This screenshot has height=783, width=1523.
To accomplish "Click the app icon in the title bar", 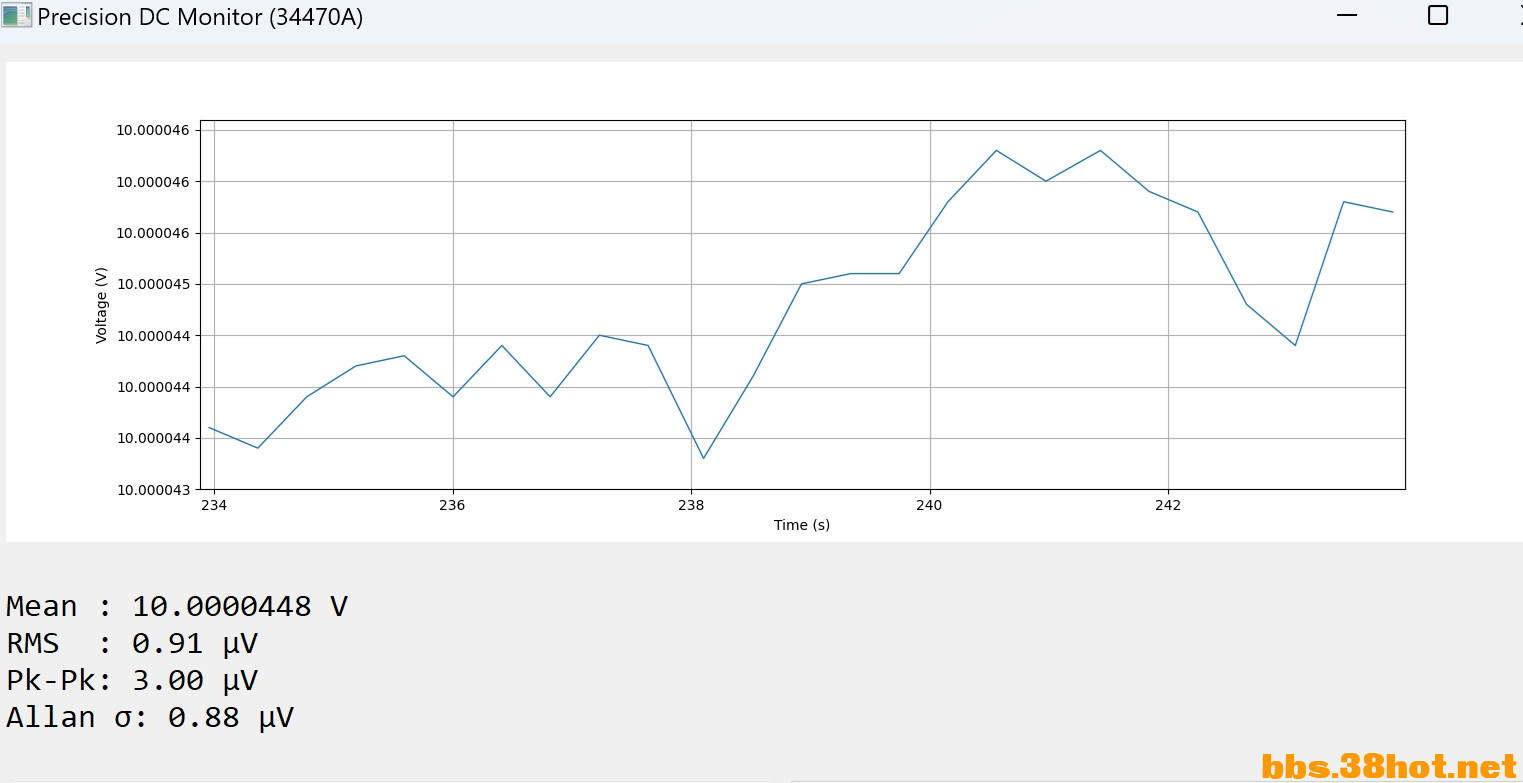I will (x=16, y=16).
